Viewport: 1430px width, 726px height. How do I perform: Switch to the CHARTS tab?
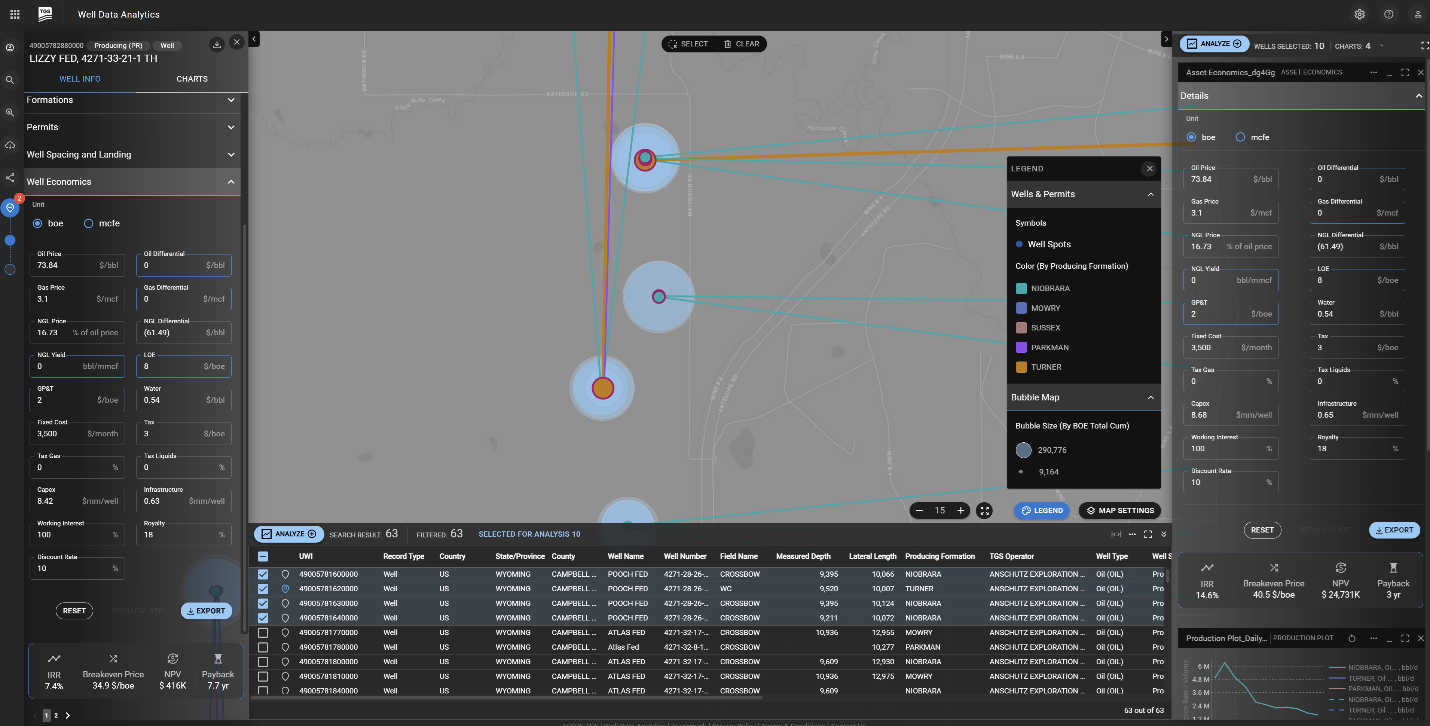pos(192,79)
